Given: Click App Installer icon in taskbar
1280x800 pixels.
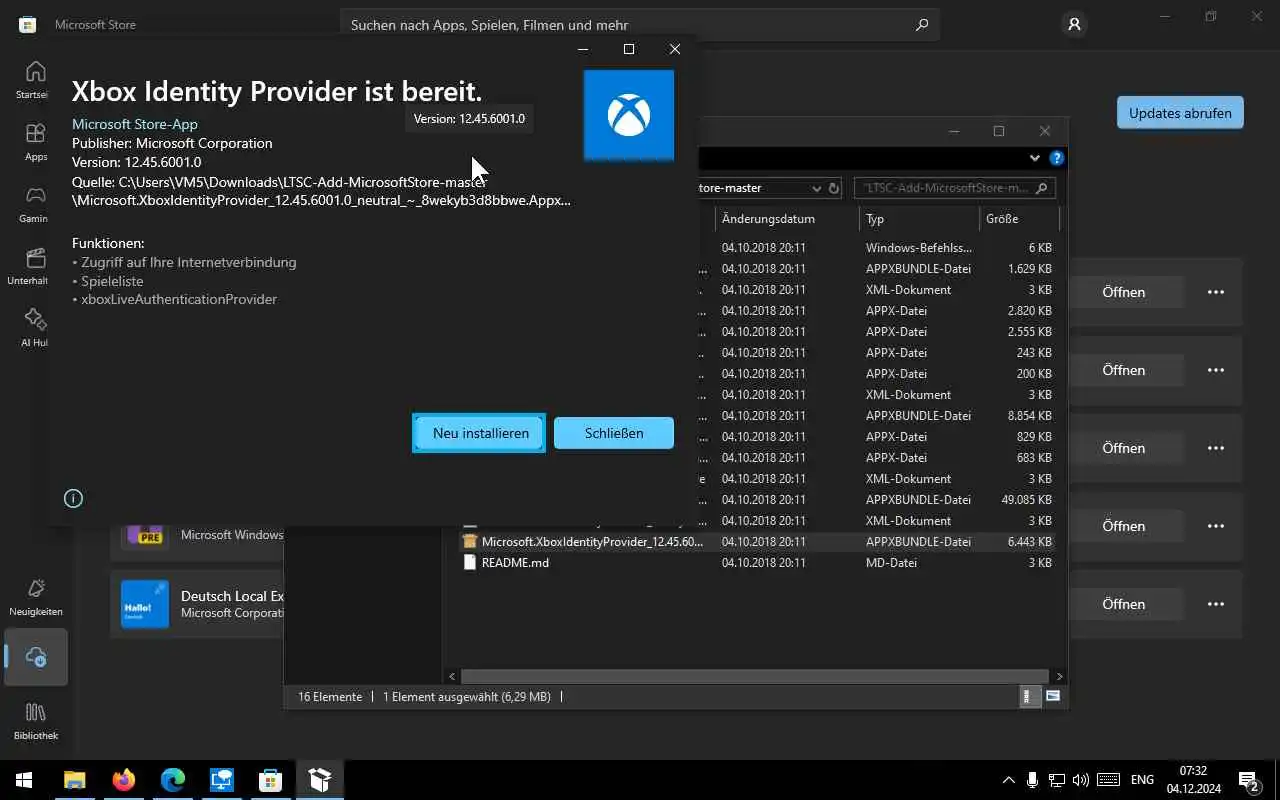Looking at the screenshot, I should [320, 780].
